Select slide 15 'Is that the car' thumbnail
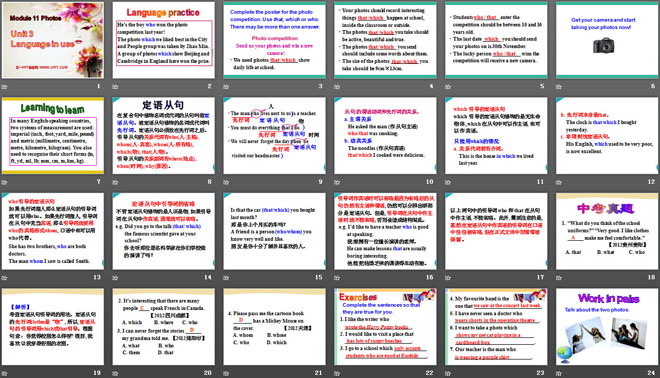660x378 pixels. click(x=274, y=231)
